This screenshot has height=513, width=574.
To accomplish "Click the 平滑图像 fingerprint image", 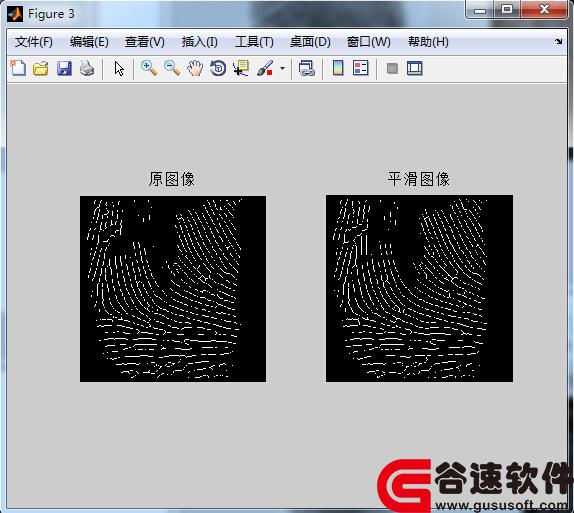I will click(419, 289).
